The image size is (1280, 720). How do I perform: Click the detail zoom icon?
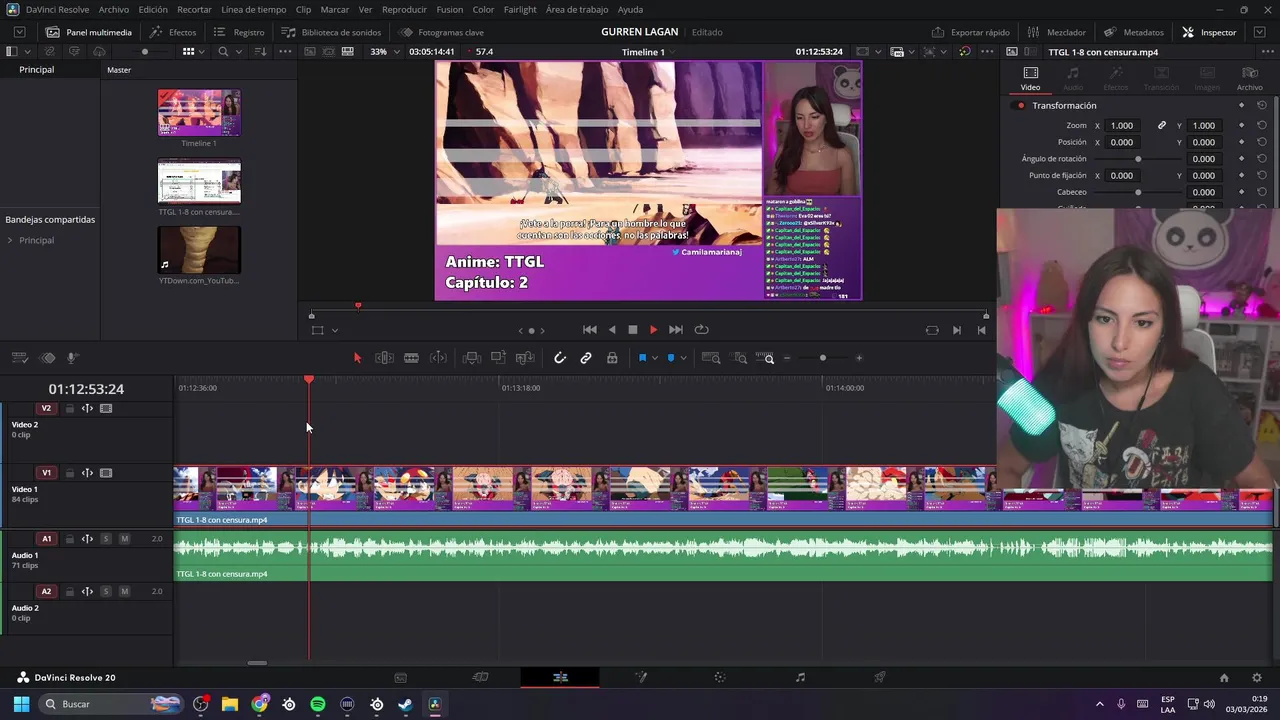pyautogui.click(x=740, y=358)
